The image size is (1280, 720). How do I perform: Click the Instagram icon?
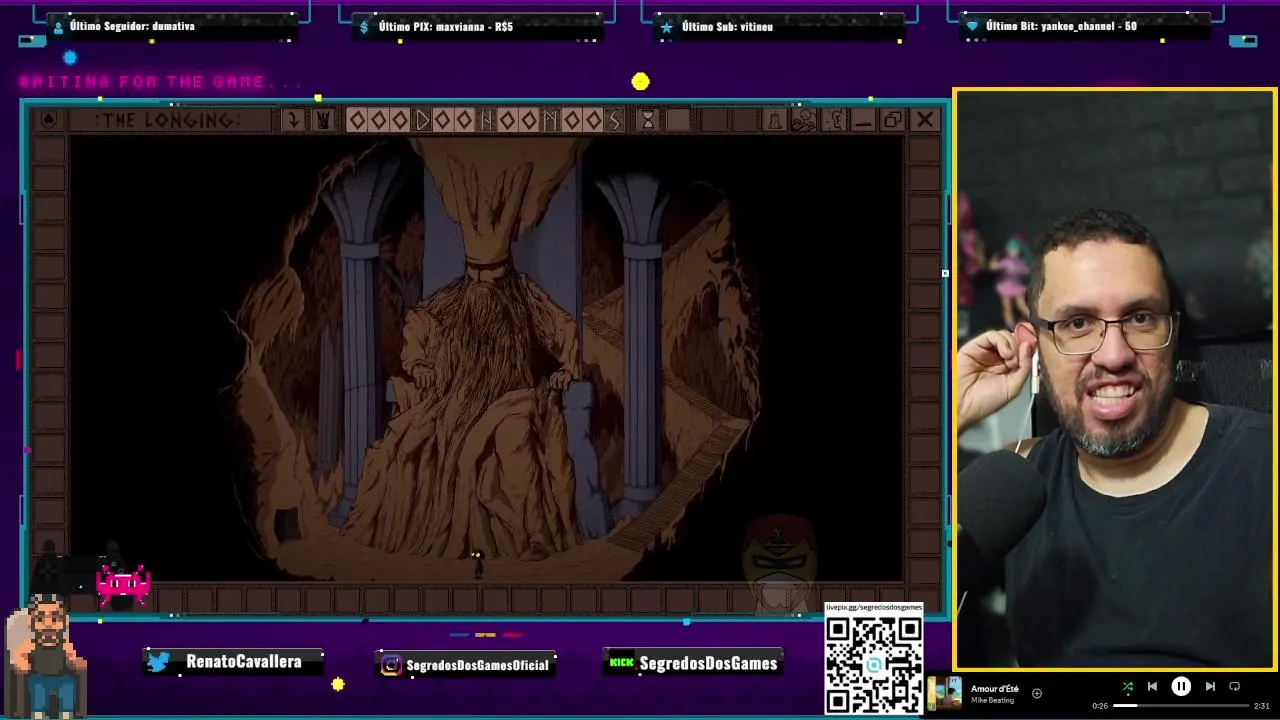coord(392,665)
